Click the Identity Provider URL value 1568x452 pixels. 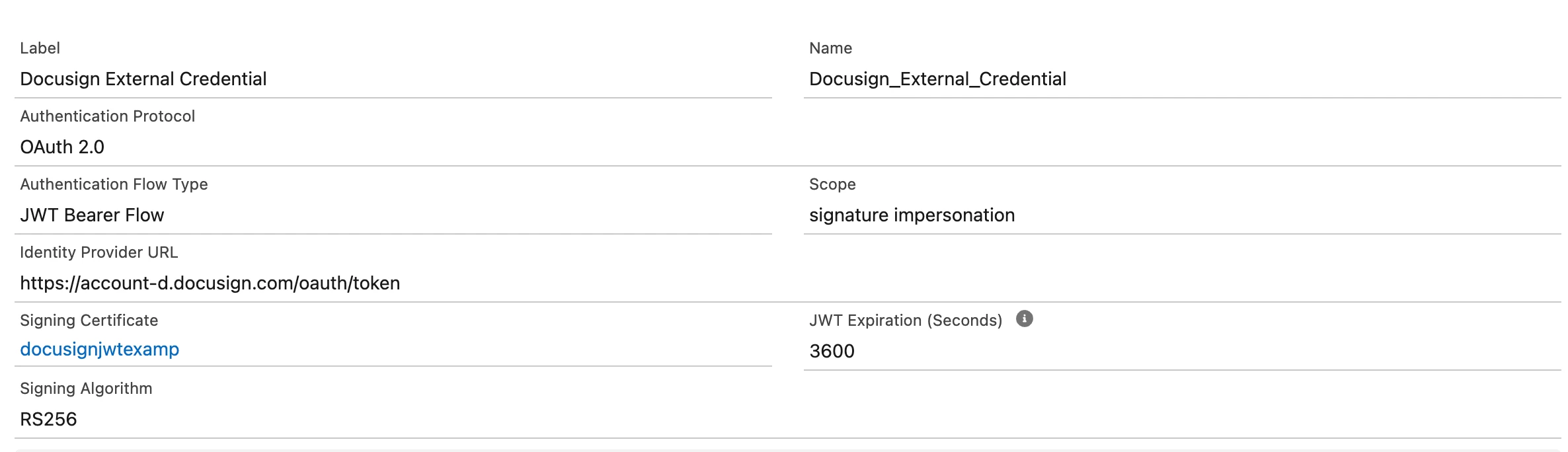pyautogui.click(x=210, y=283)
